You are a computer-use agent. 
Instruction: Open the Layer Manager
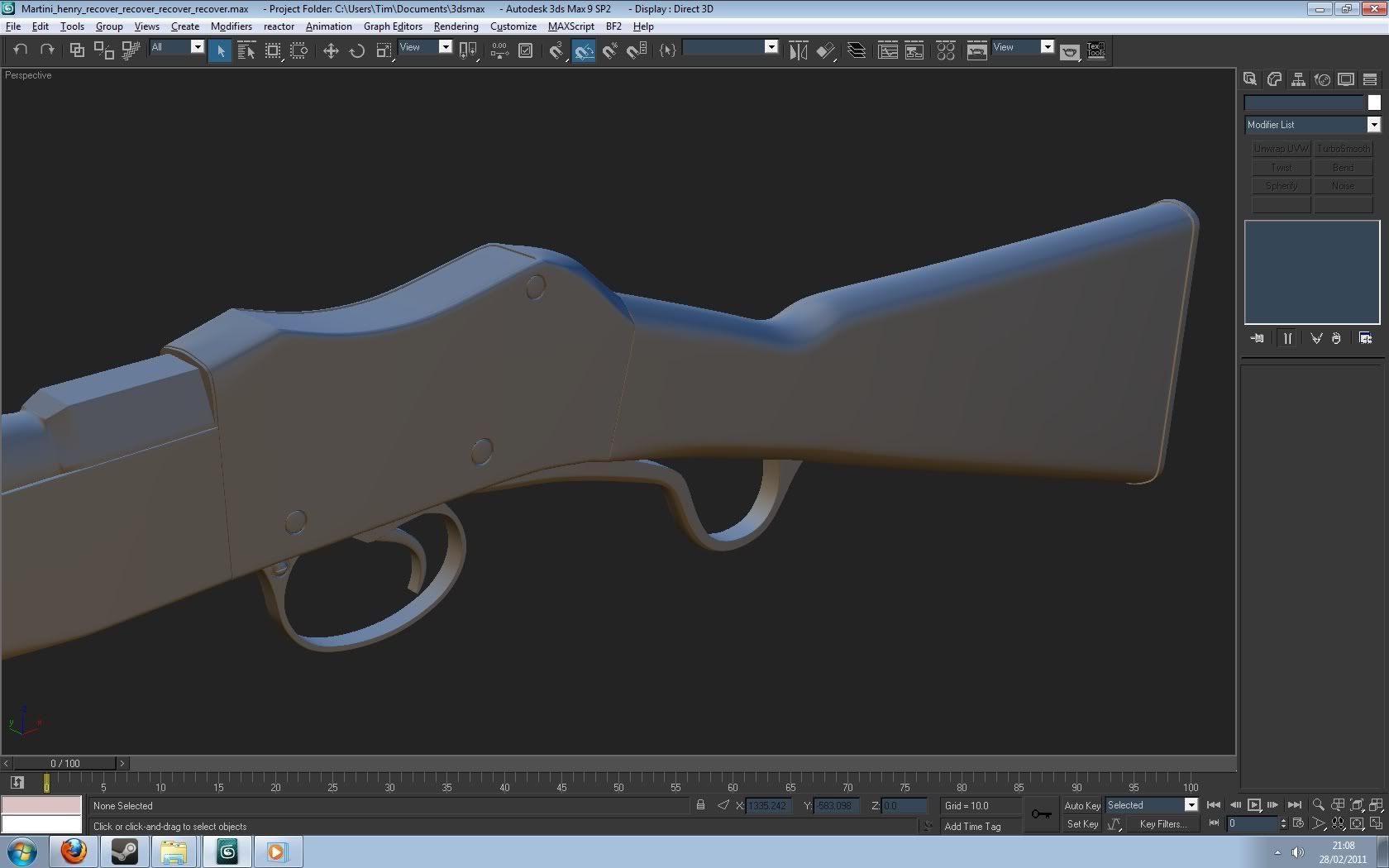[857, 51]
